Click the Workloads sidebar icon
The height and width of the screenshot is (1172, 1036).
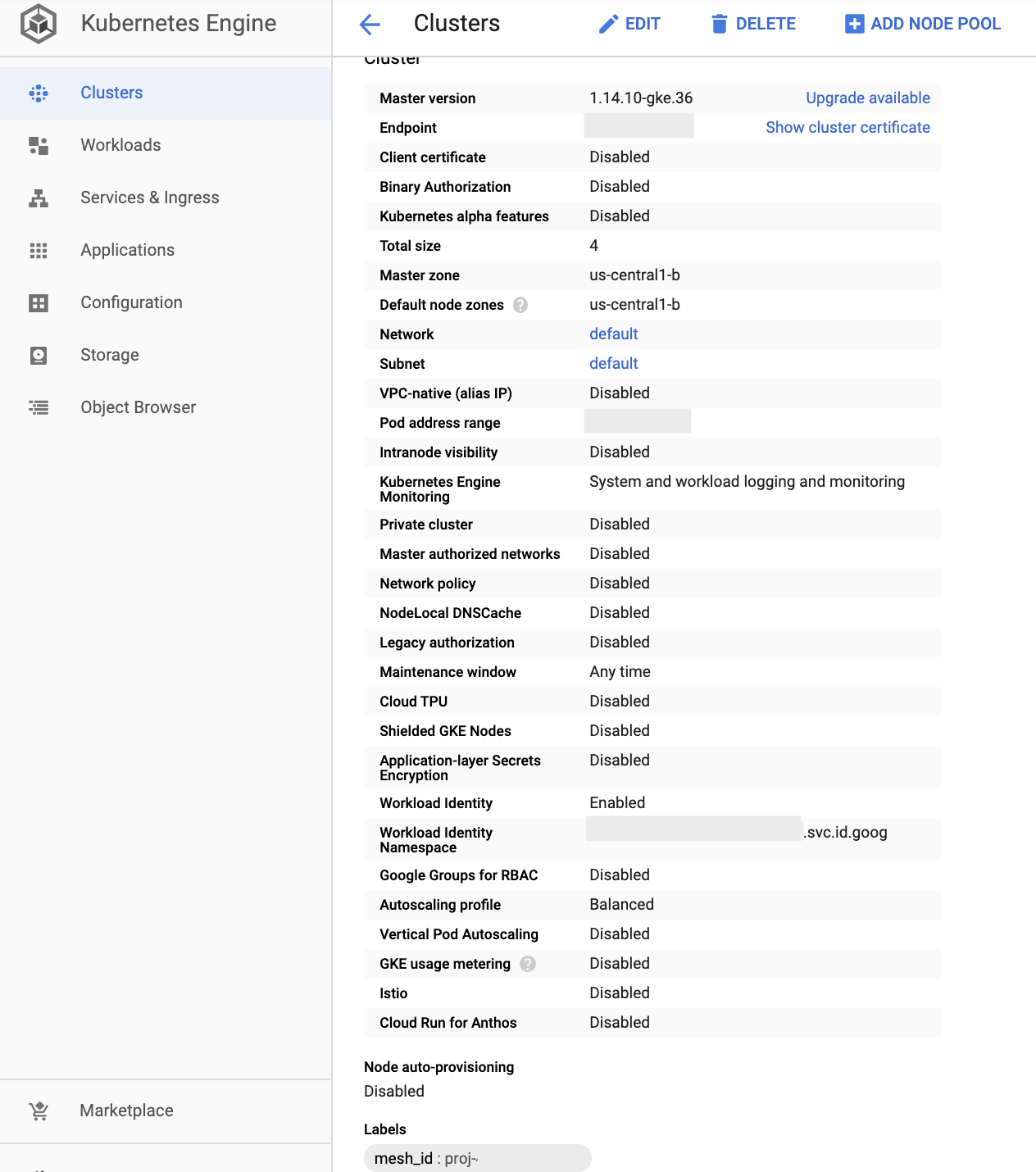point(39,146)
